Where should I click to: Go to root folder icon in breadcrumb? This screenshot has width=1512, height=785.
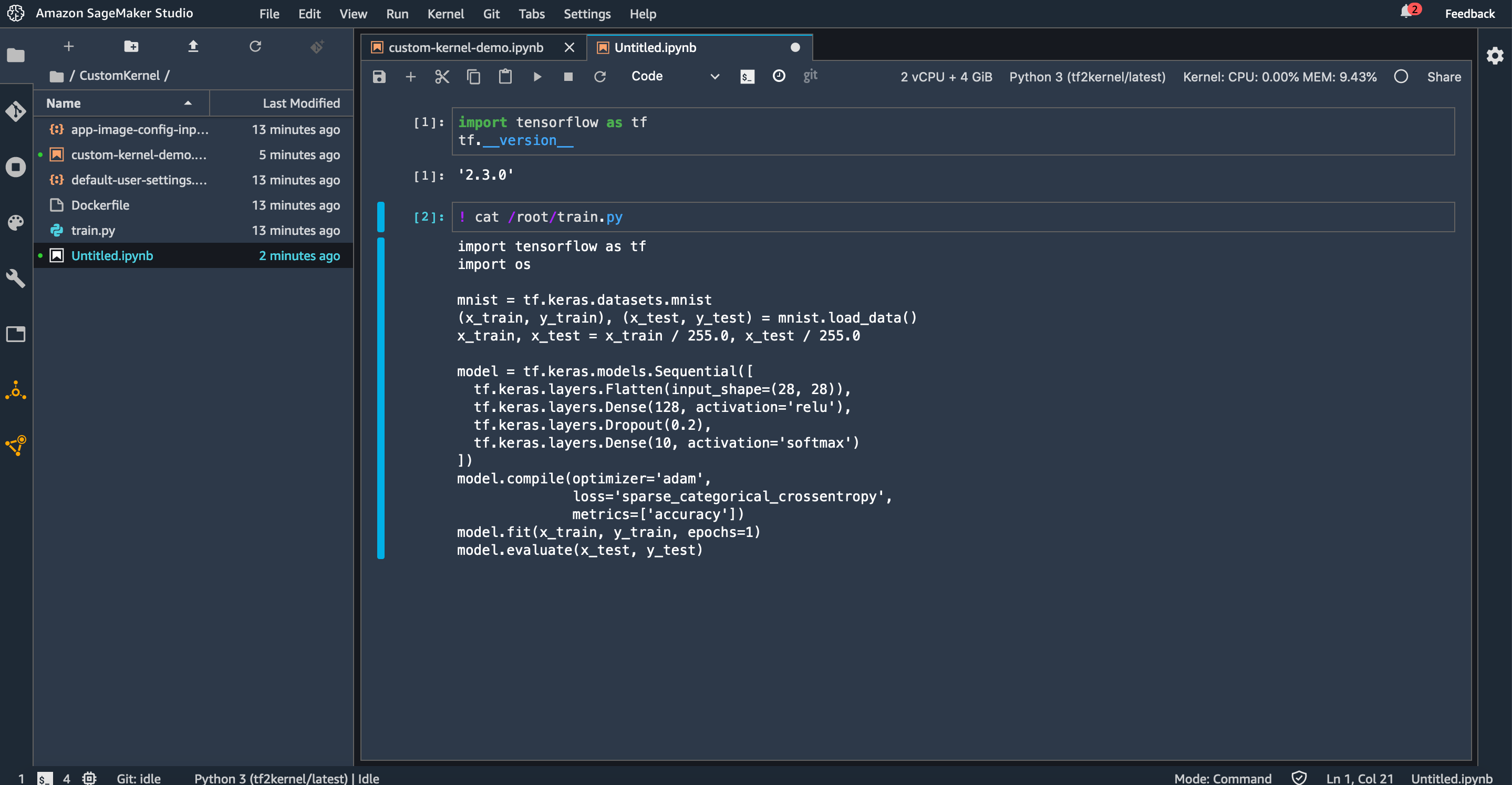[56, 76]
